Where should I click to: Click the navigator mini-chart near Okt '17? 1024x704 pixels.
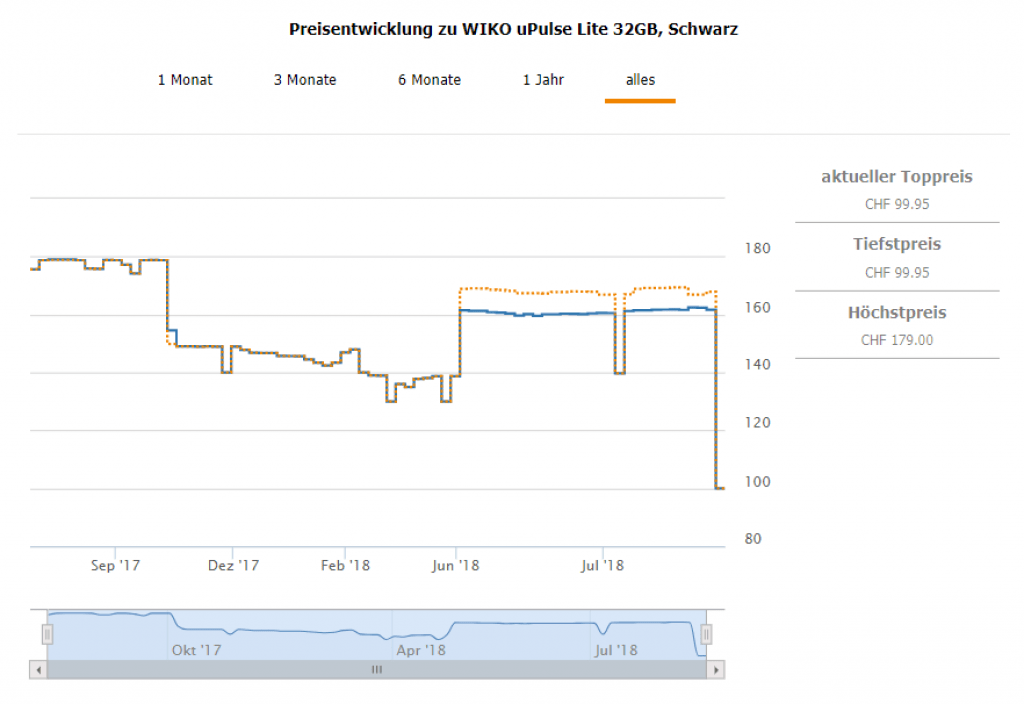pos(197,650)
